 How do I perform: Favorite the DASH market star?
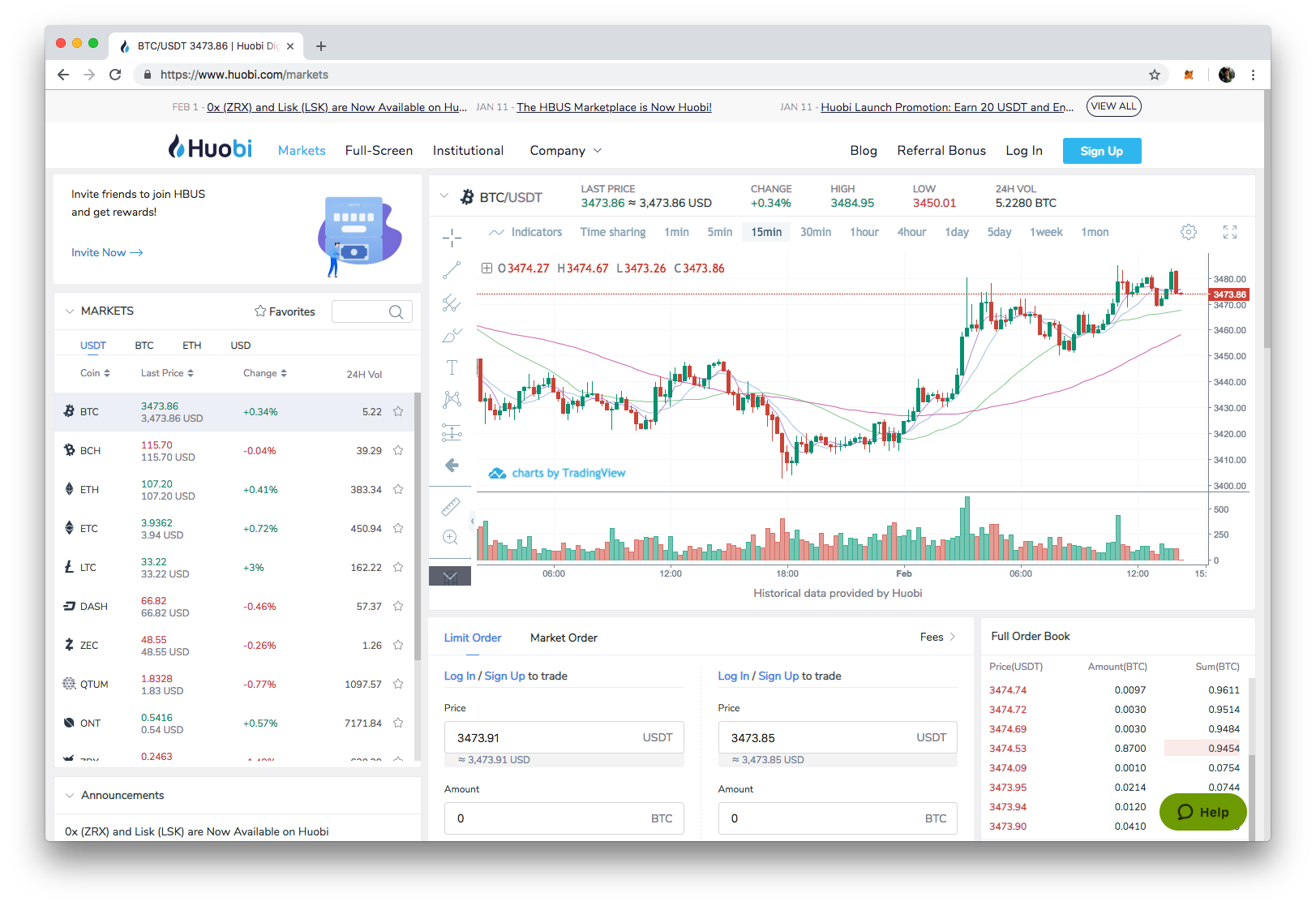(398, 606)
